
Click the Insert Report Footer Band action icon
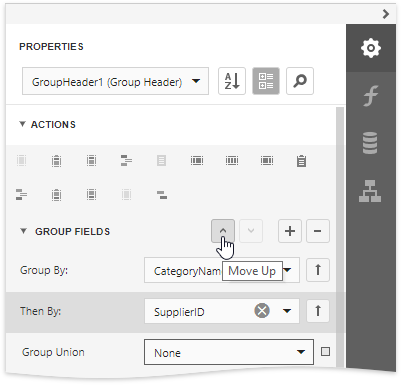point(57,194)
